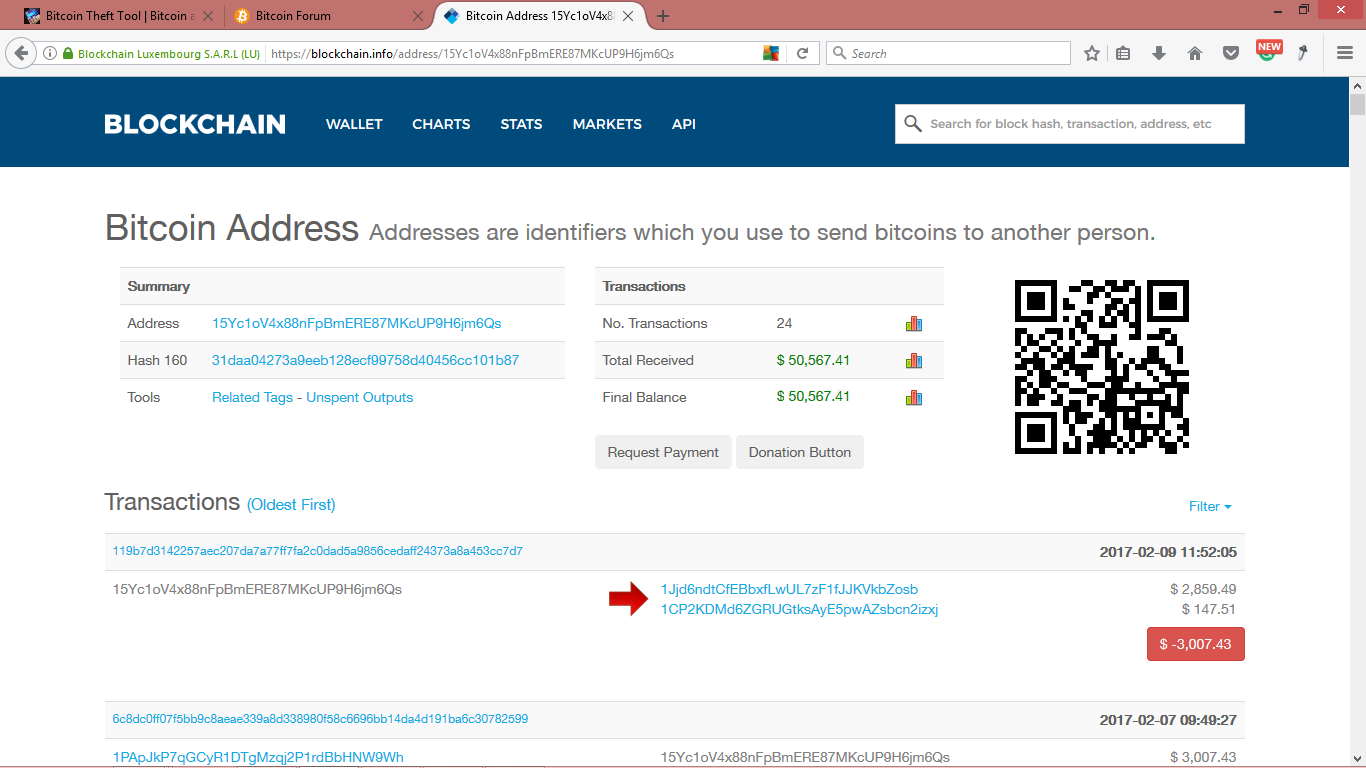Click the Donation Button button

800,452
